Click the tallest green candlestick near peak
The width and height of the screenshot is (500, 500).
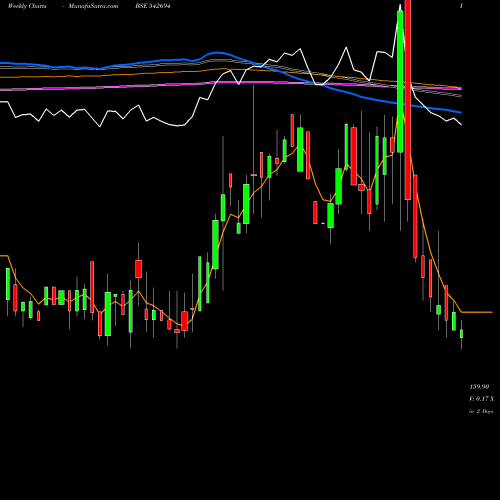tap(400, 82)
